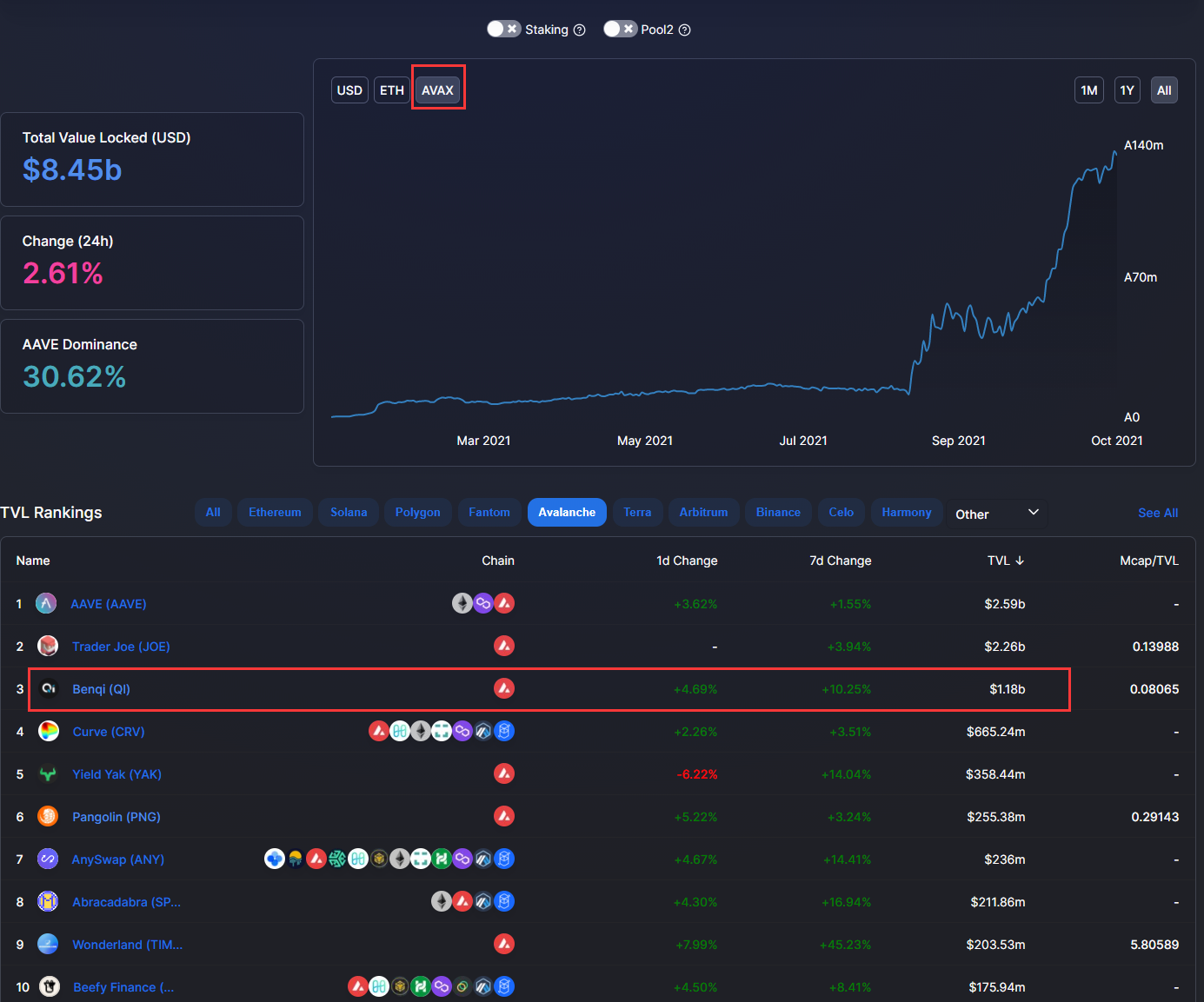Click Avalanche chain icon in Yield Yak row
The image size is (1204, 1002).
(x=504, y=773)
